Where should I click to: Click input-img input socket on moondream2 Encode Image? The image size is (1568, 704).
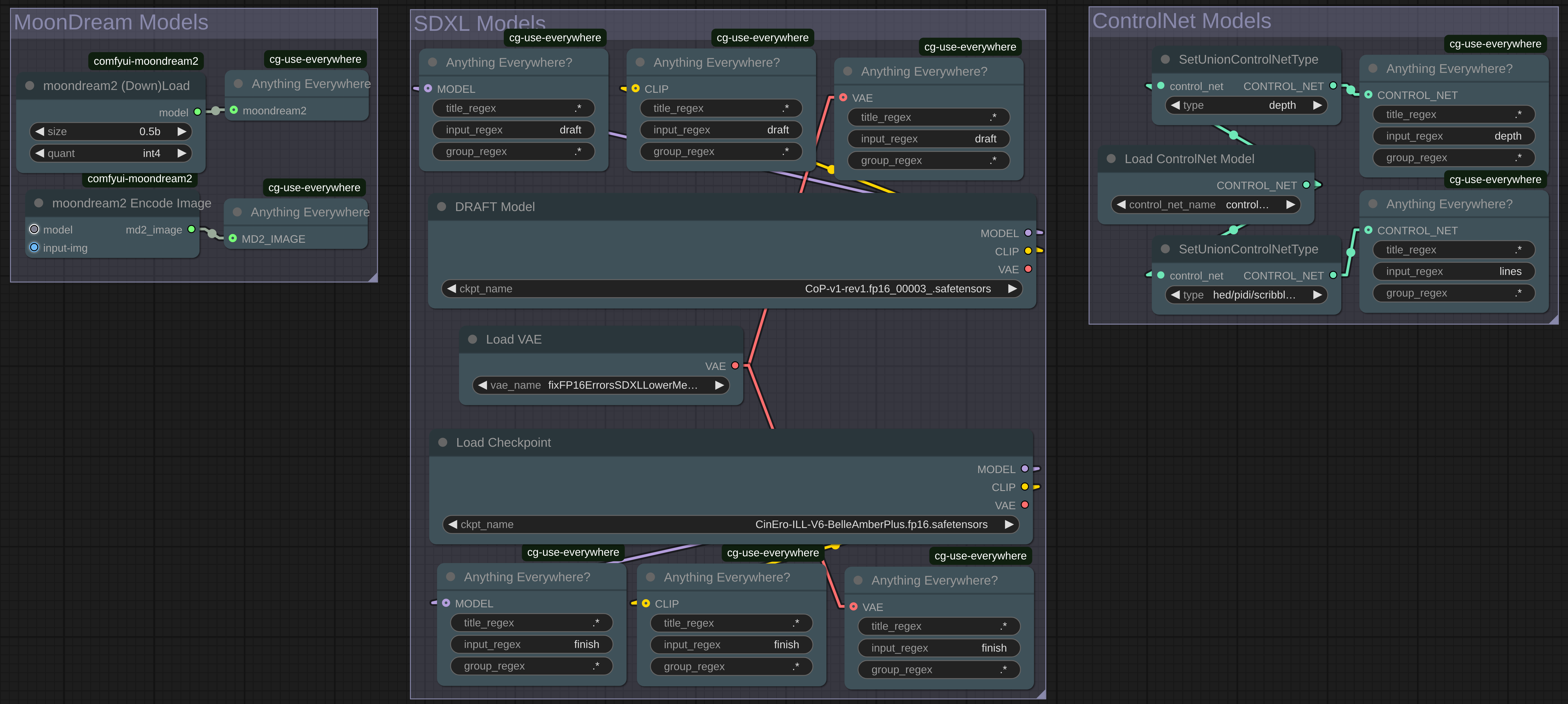pyautogui.click(x=34, y=247)
